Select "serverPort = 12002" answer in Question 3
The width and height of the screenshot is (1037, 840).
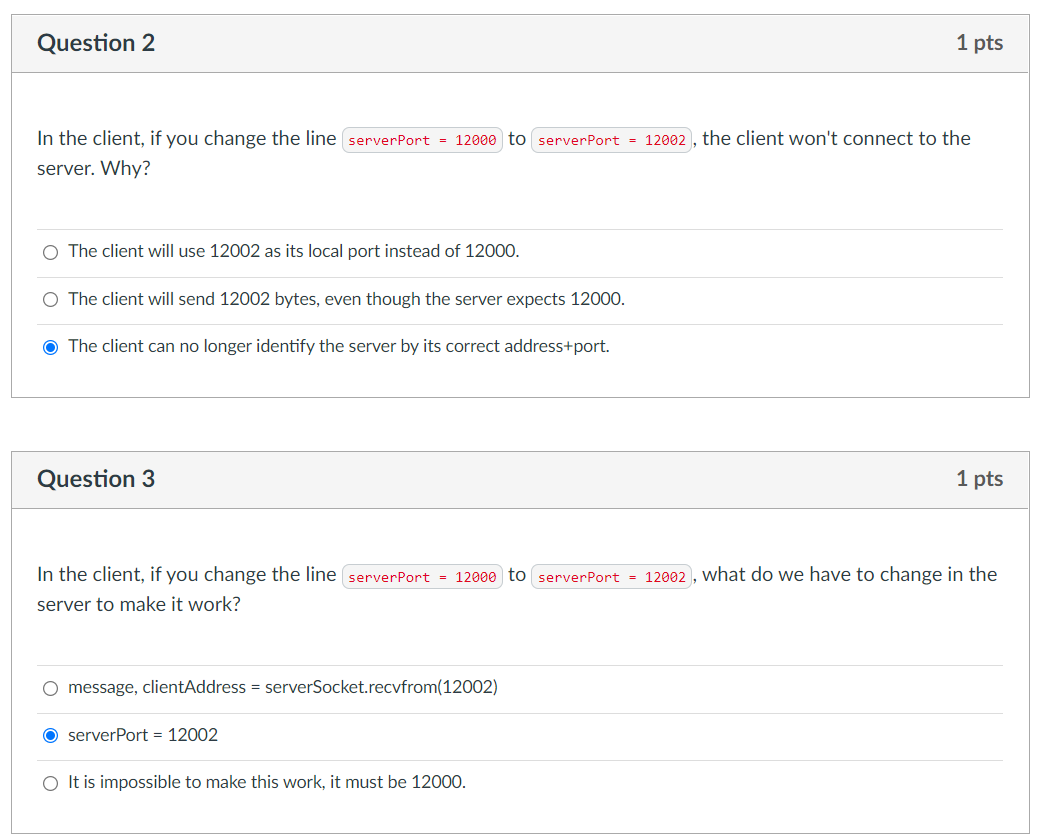pos(50,735)
